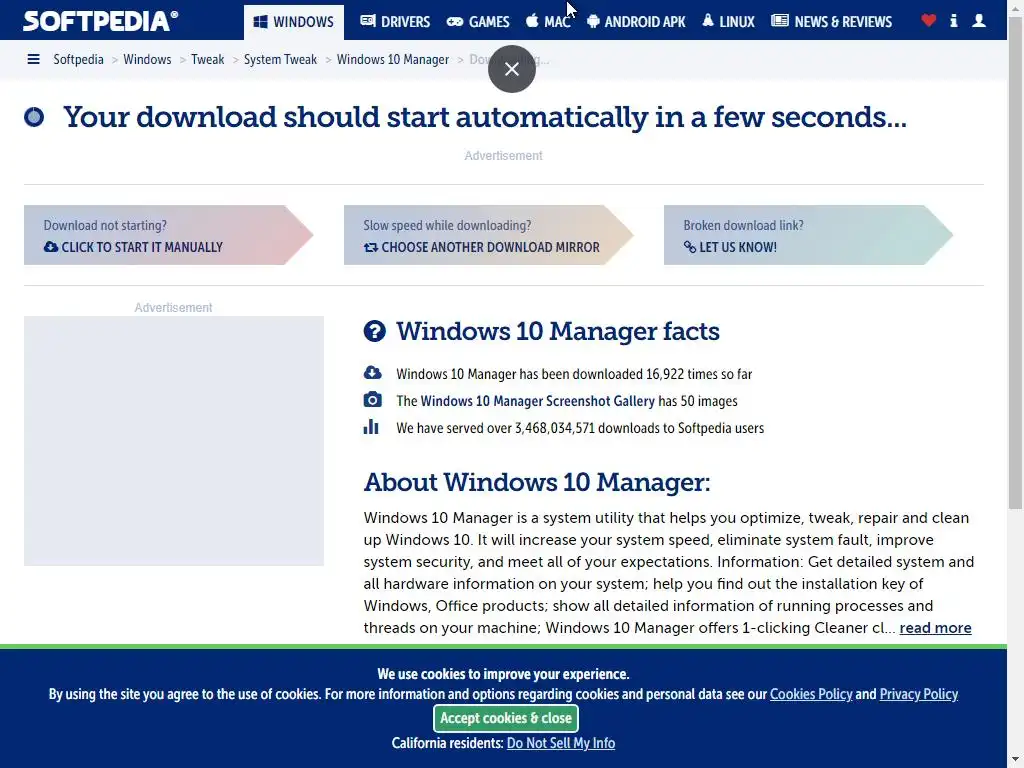Image resolution: width=1024 pixels, height=768 pixels.
Task: Go to Softpedia breadcrumb
Action: (78, 59)
